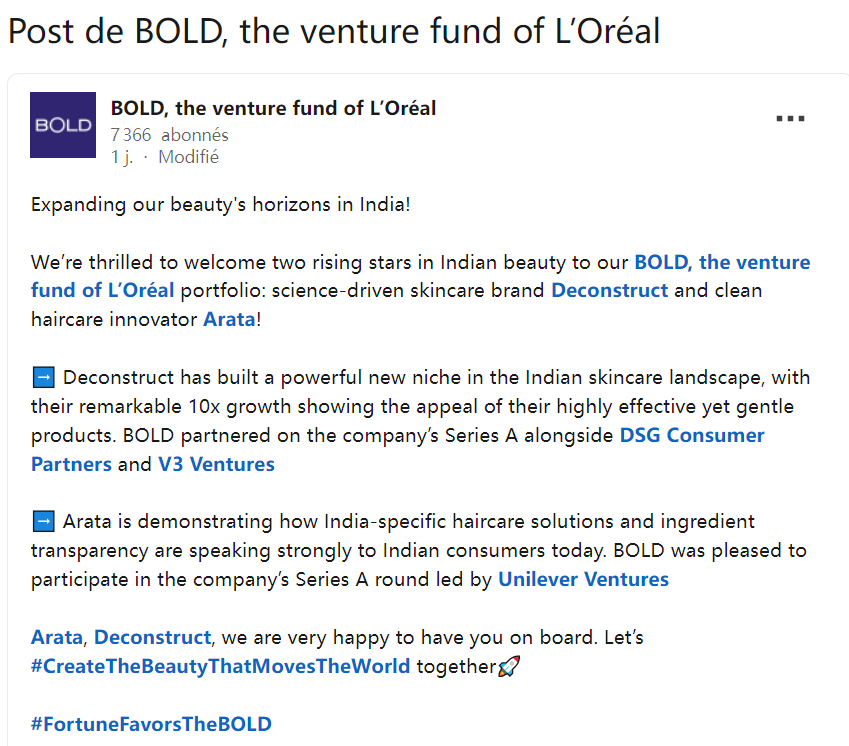Click Deconstruct mention in closing 'happy to have you' line

point(152,637)
